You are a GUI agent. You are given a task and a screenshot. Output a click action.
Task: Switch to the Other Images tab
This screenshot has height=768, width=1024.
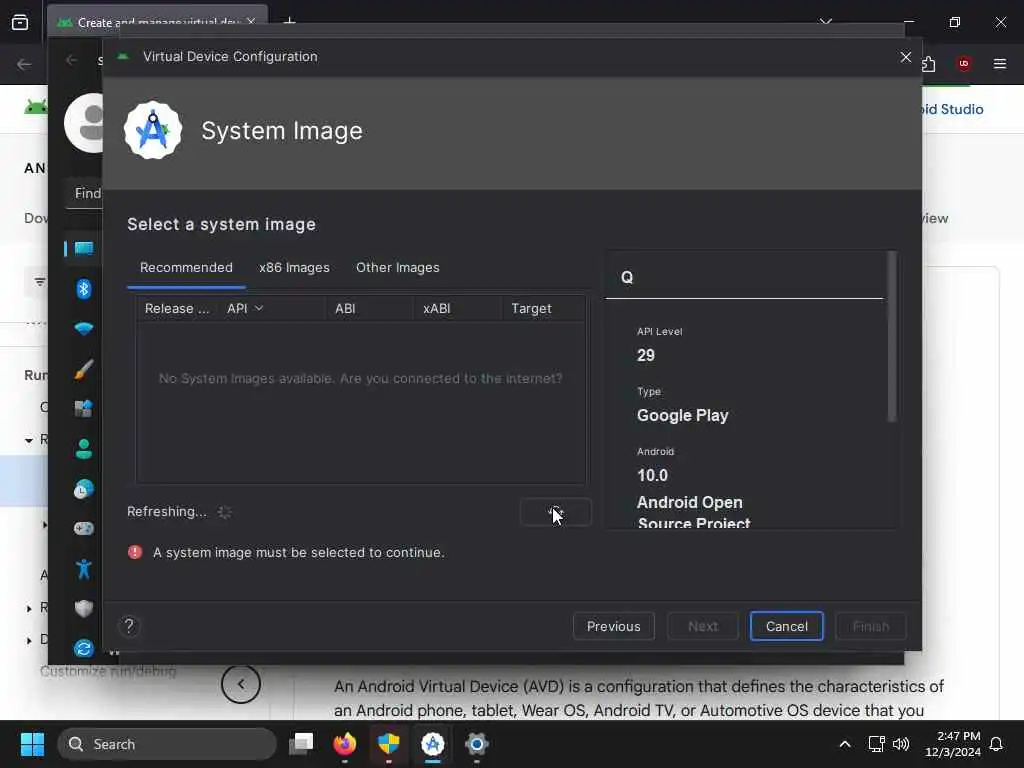pyautogui.click(x=398, y=268)
